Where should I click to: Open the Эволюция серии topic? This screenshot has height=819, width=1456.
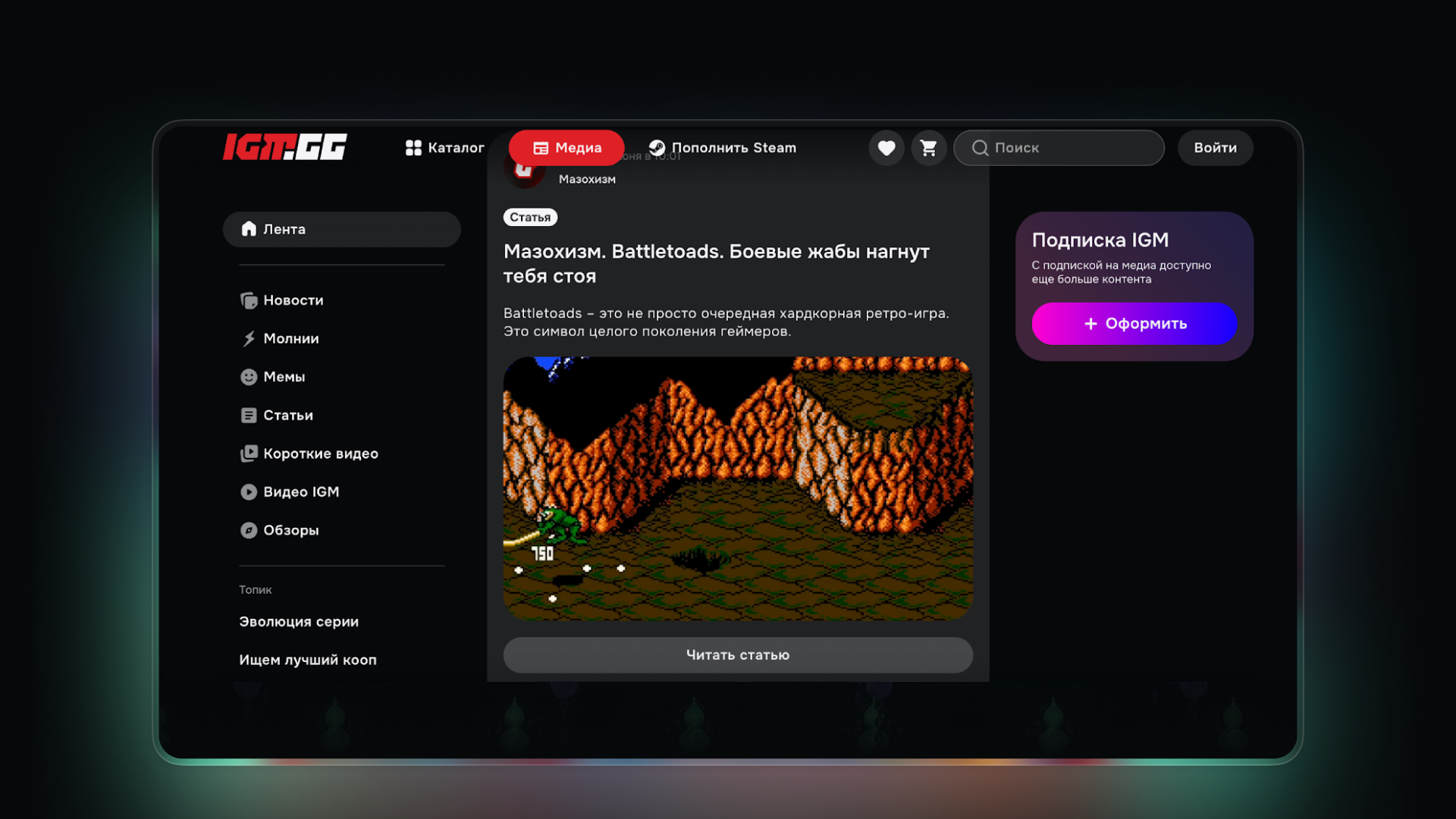(x=299, y=622)
